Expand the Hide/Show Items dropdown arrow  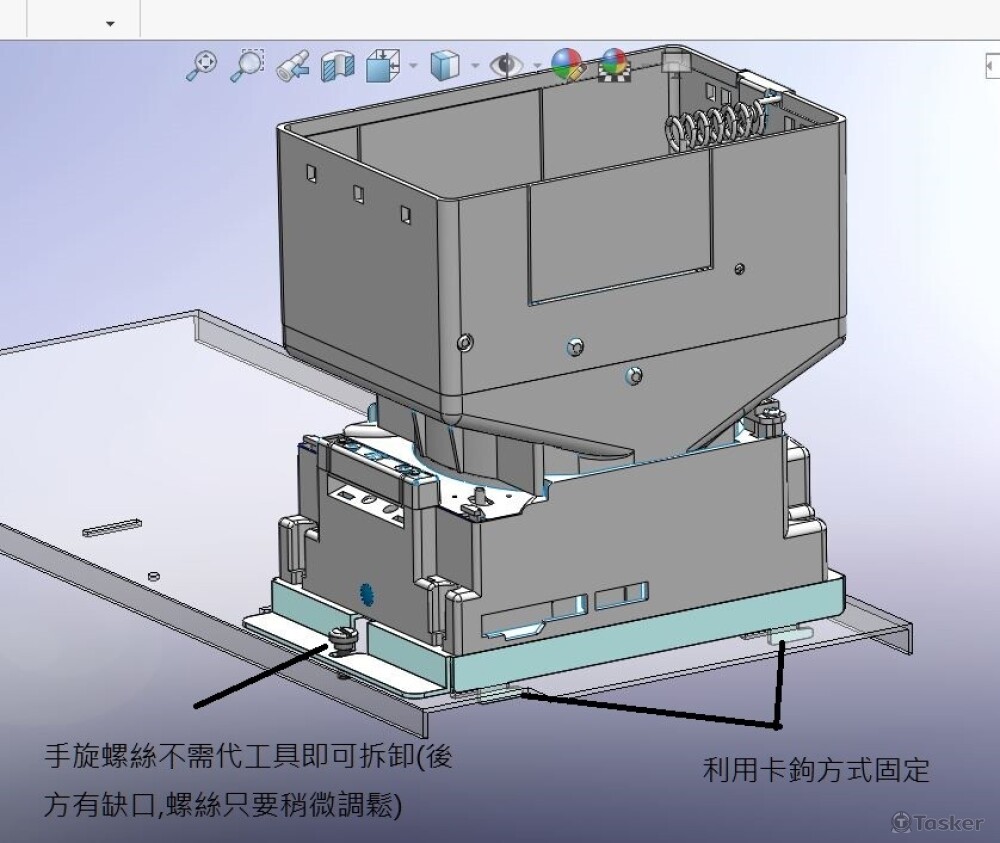[x=537, y=65]
